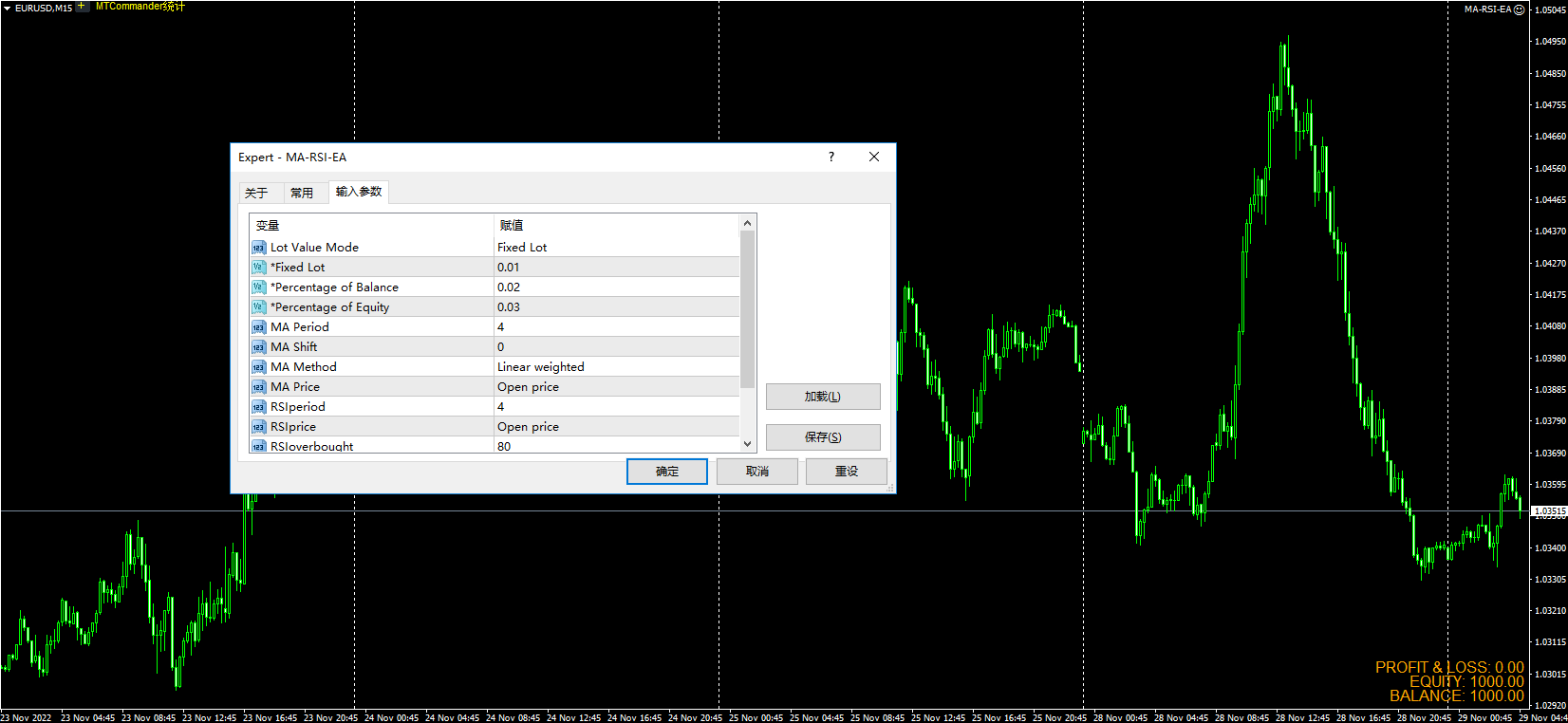1568x723 pixels.
Task: Click the PROFIT & LOSS: 0.00 text
Action: point(1449,667)
